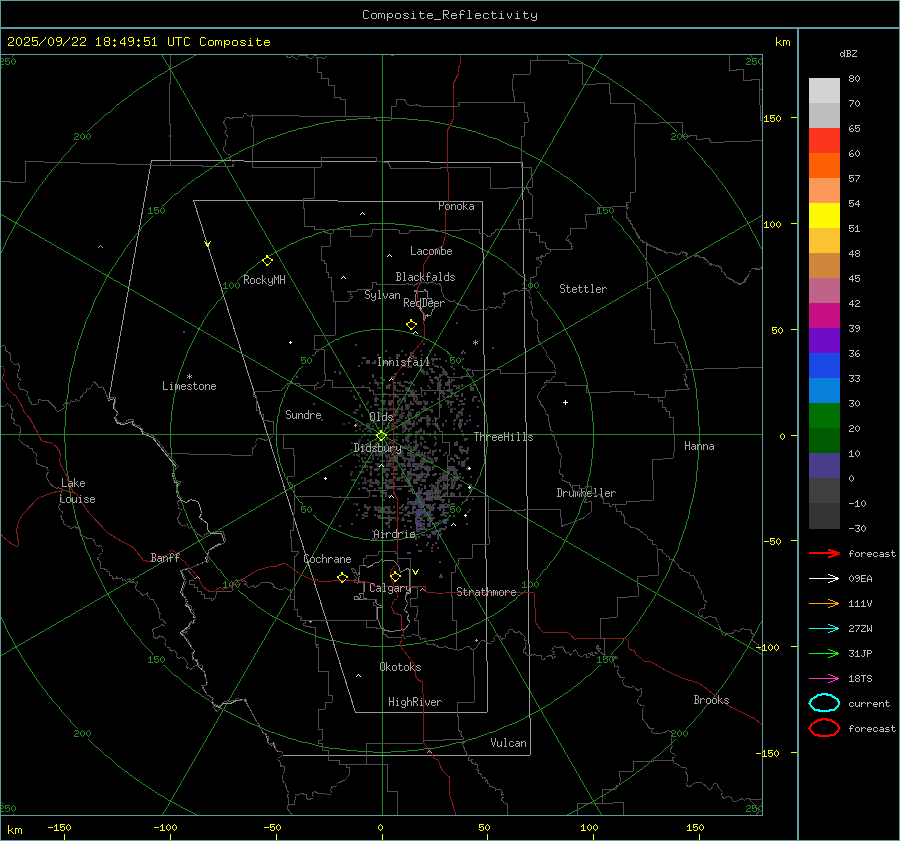Image resolution: width=900 pixels, height=841 pixels.
Task: Click the Brooks city label on map
Action: click(x=711, y=700)
